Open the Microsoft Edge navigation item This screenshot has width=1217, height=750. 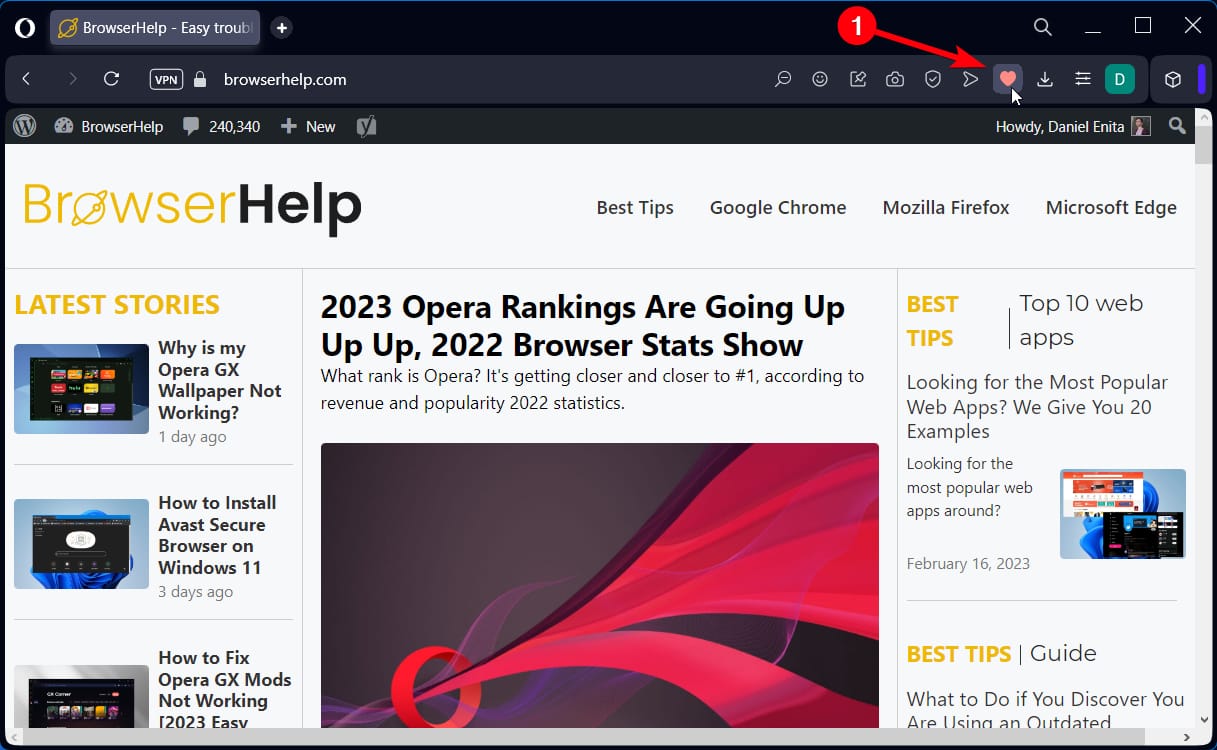point(1111,208)
